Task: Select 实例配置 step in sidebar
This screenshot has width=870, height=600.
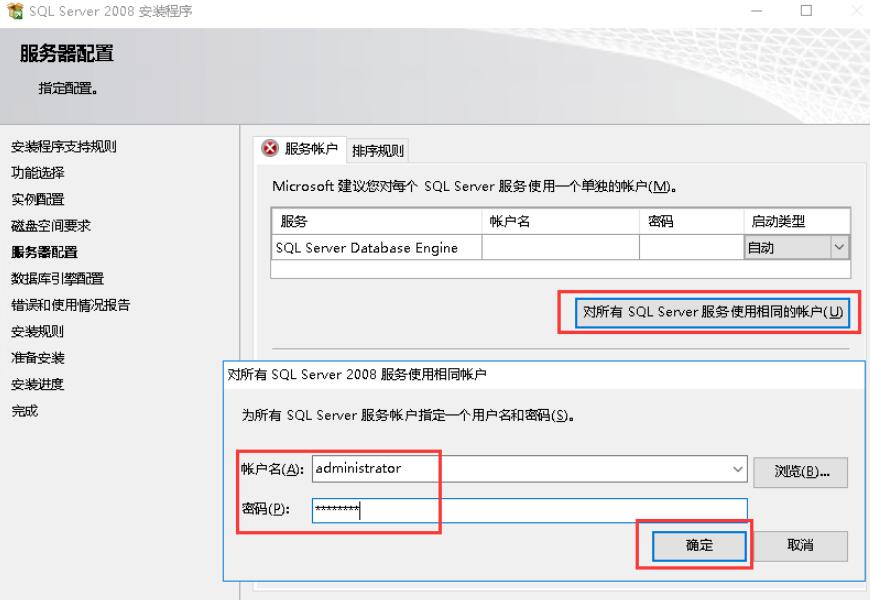Action: point(38,199)
